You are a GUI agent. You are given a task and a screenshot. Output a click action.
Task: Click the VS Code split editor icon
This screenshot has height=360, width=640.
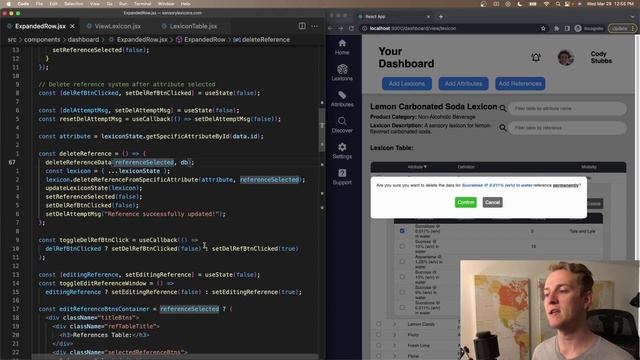tap(302, 26)
